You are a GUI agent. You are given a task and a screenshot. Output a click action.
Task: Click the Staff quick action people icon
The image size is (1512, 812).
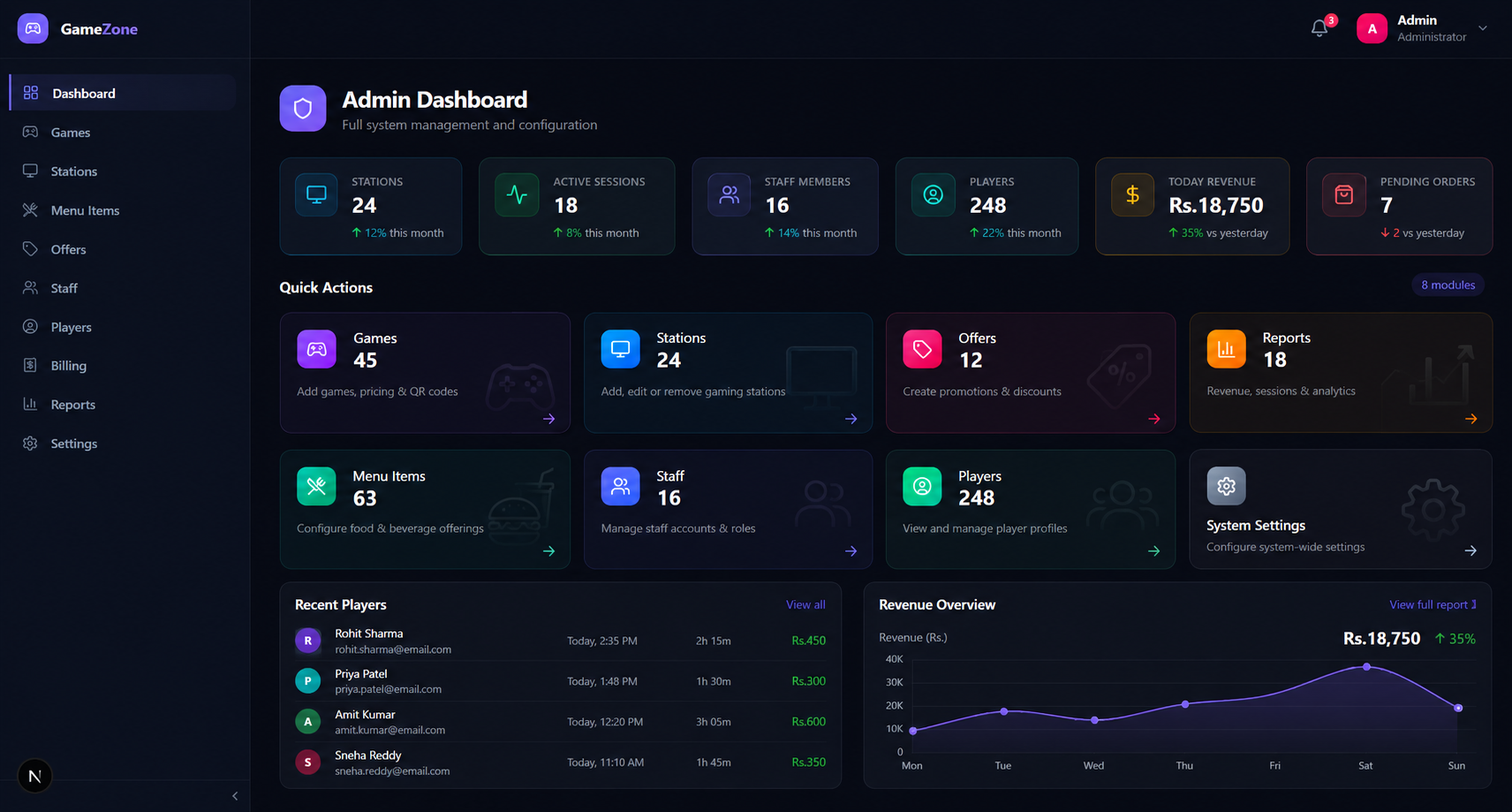[x=620, y=486]
